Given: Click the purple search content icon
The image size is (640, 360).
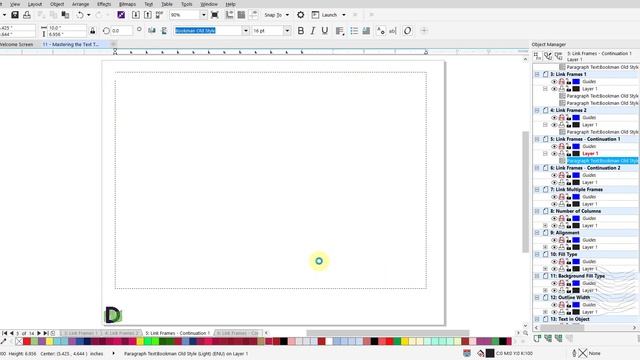Looking at the screenshot, I should [x=121, y=15].
